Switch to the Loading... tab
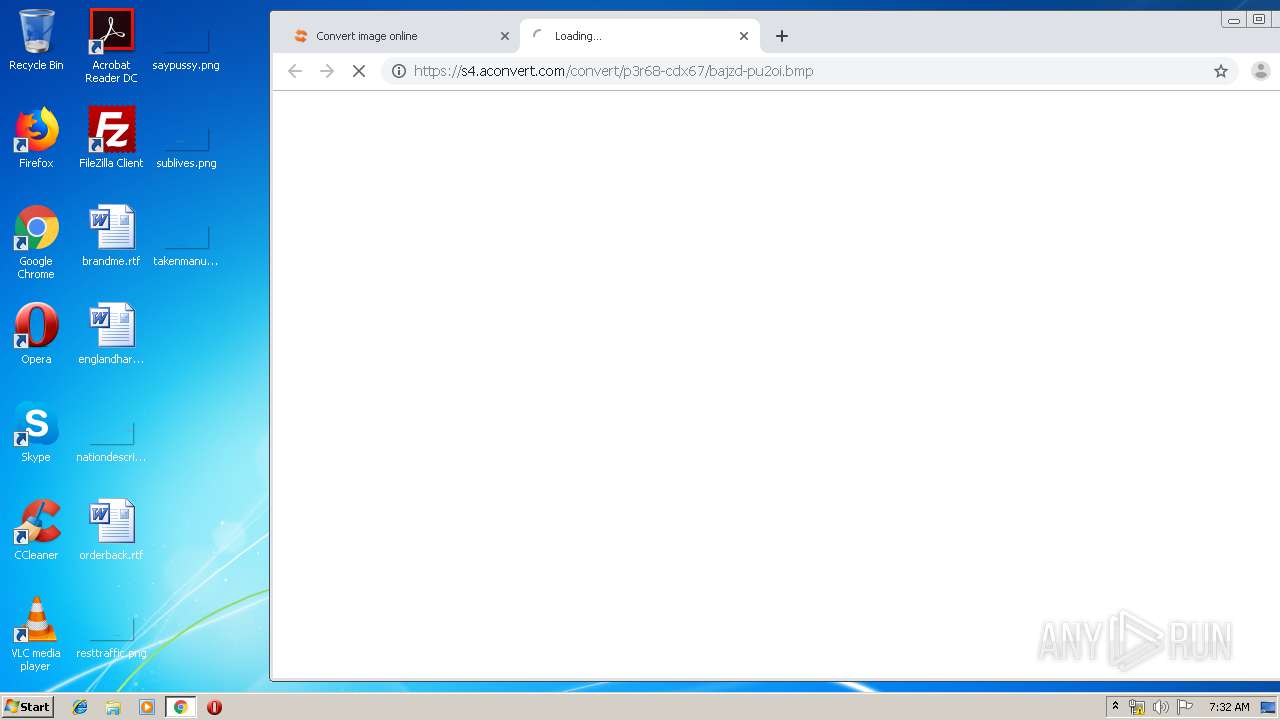Screen dimensions: 1280x720 coord(640,36)
